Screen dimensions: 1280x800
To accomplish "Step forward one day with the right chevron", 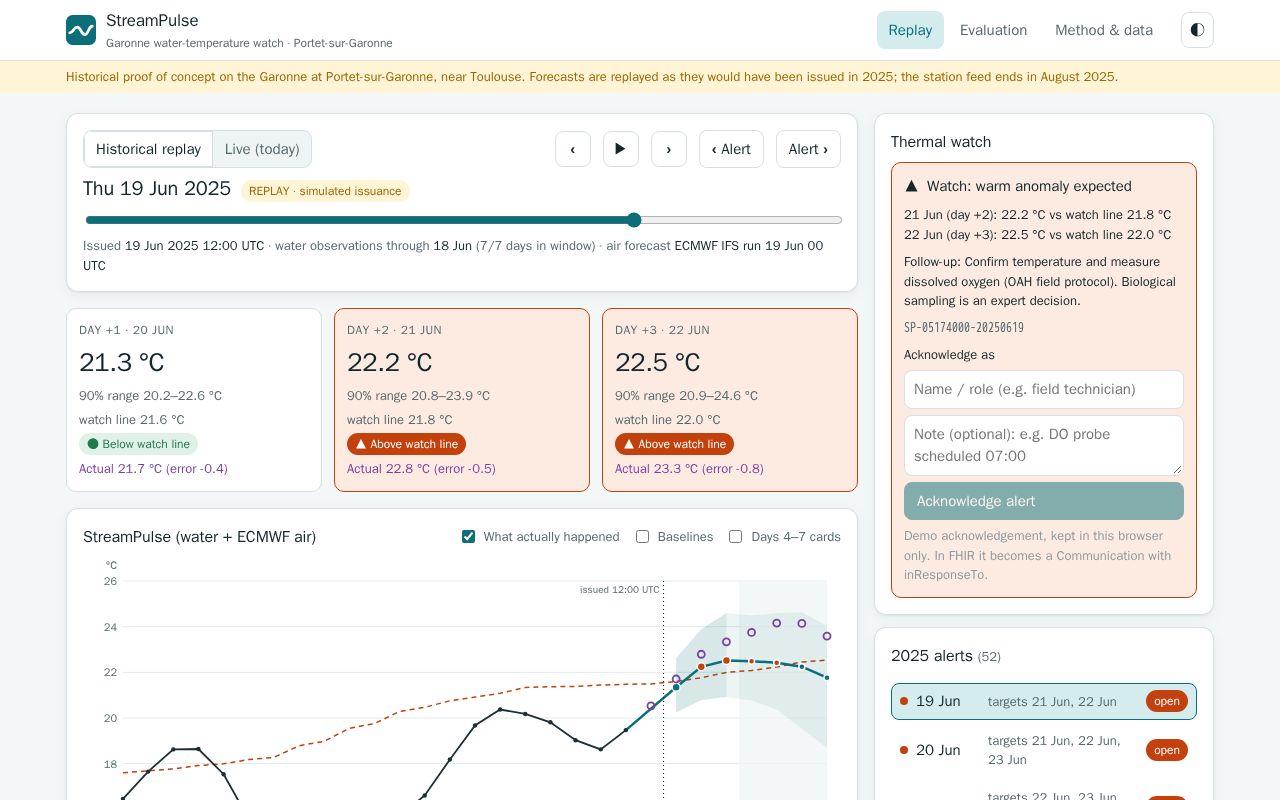I will coord(669,149).
